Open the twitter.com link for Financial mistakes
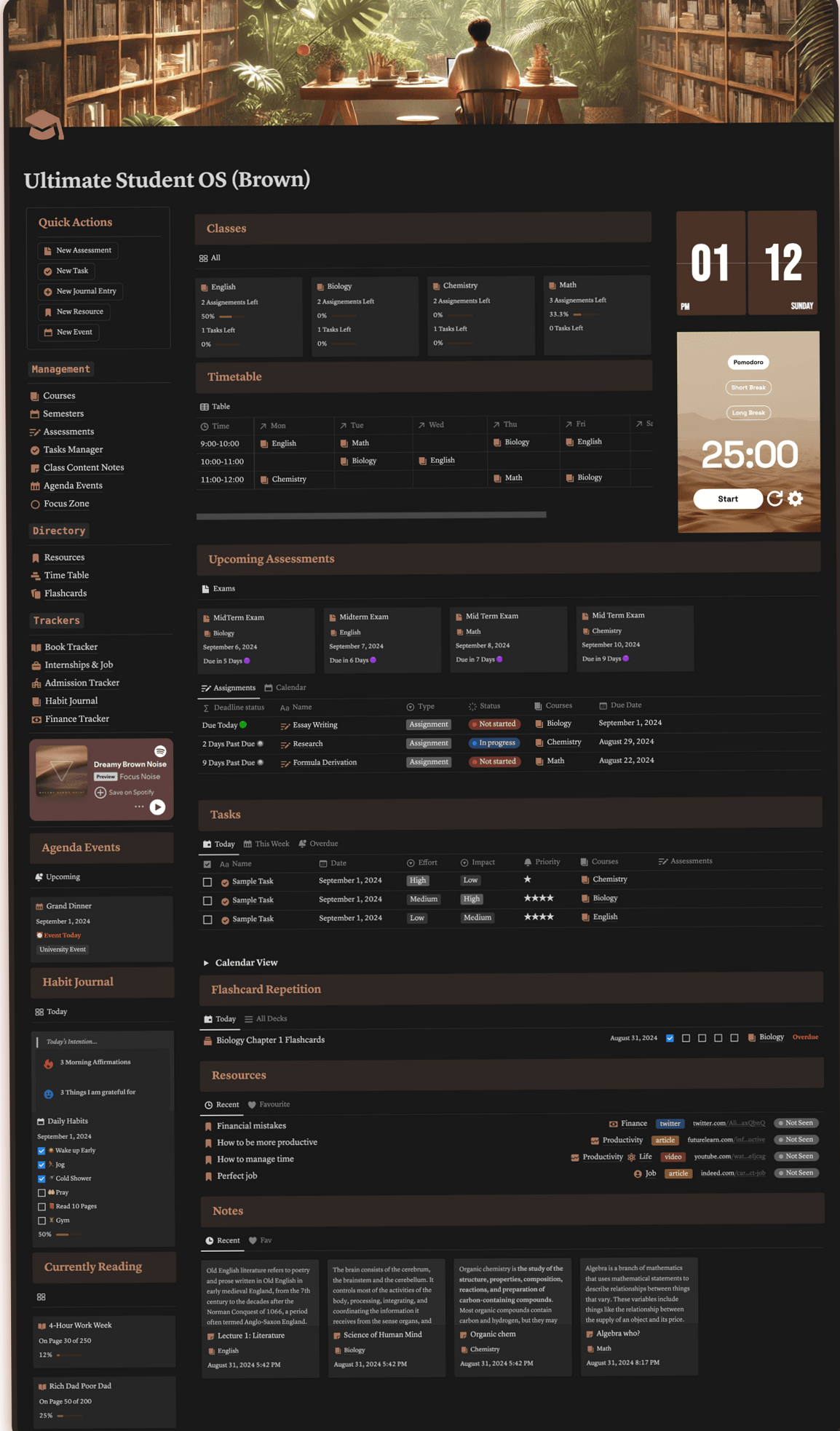The height and width of the screenshot is (1431, 840). [729, 1123]
